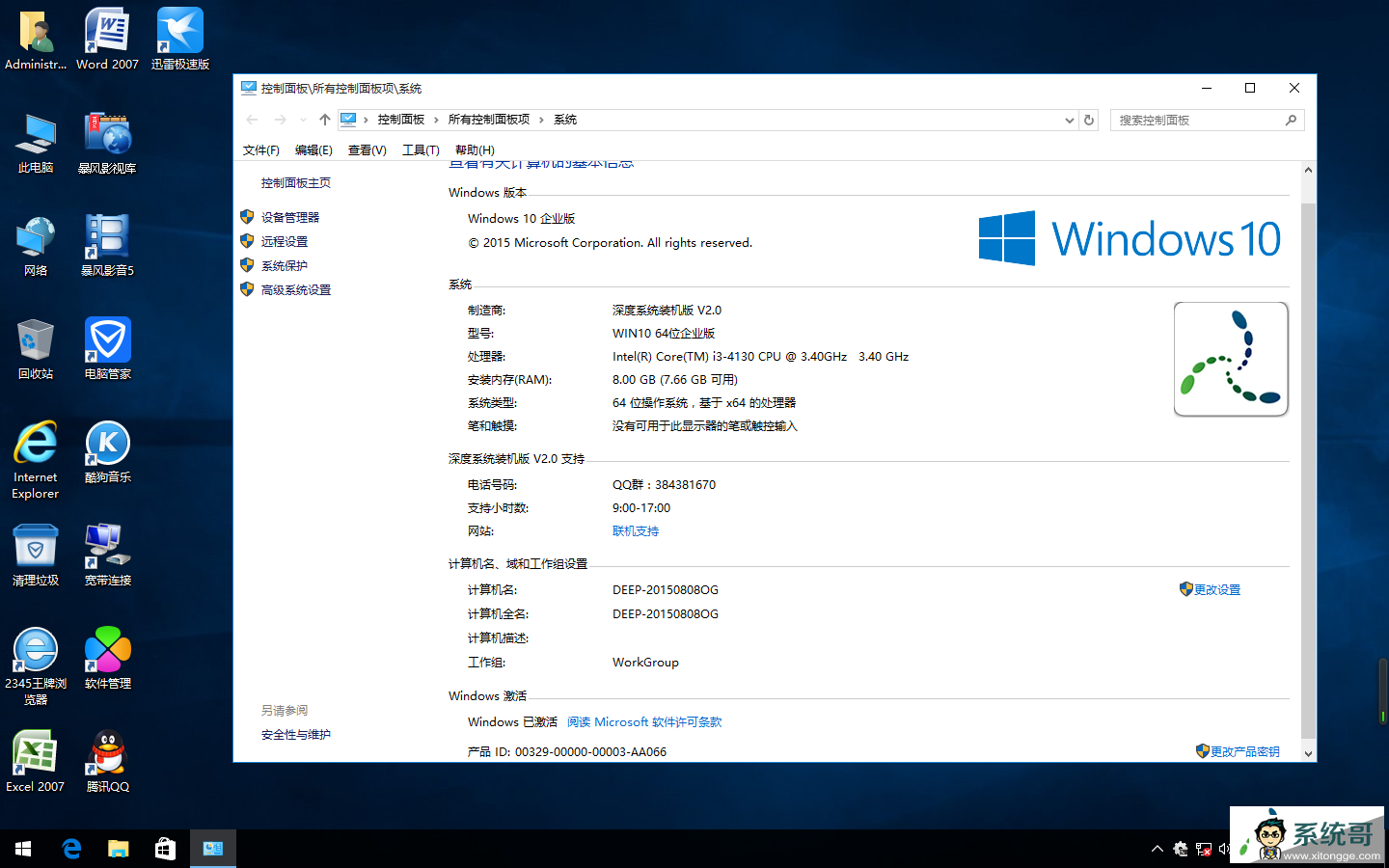Open 清理垃圾 desktop icon

36,556
